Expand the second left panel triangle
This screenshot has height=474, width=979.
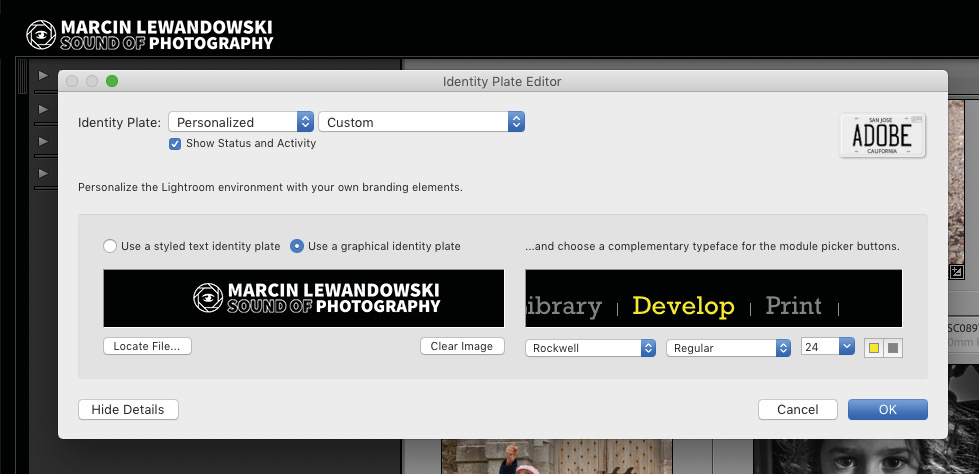click(x=43, y=109)
